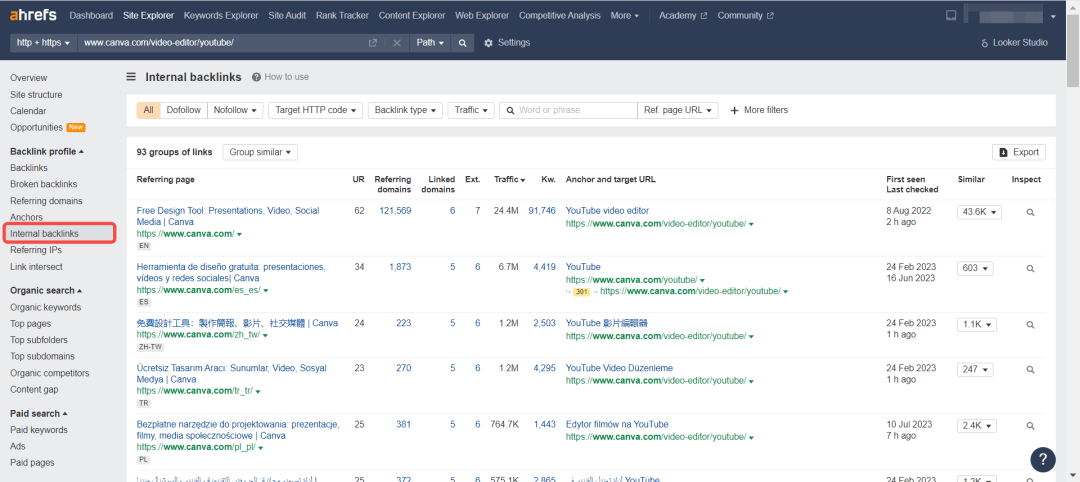Screen dimensions: 1080x482
Task: Click the More filters plus icon
Action: (758, 110)
